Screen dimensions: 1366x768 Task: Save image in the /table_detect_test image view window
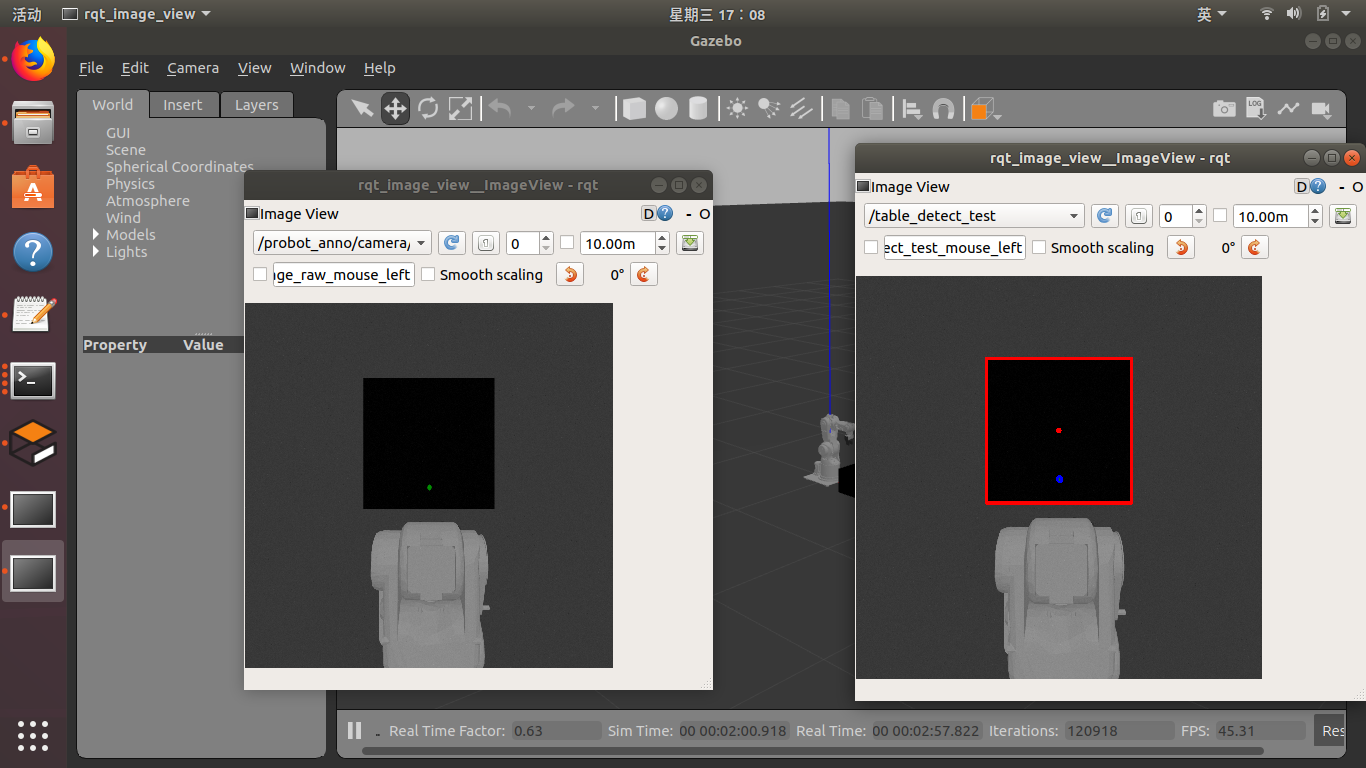coord(1343,216)
